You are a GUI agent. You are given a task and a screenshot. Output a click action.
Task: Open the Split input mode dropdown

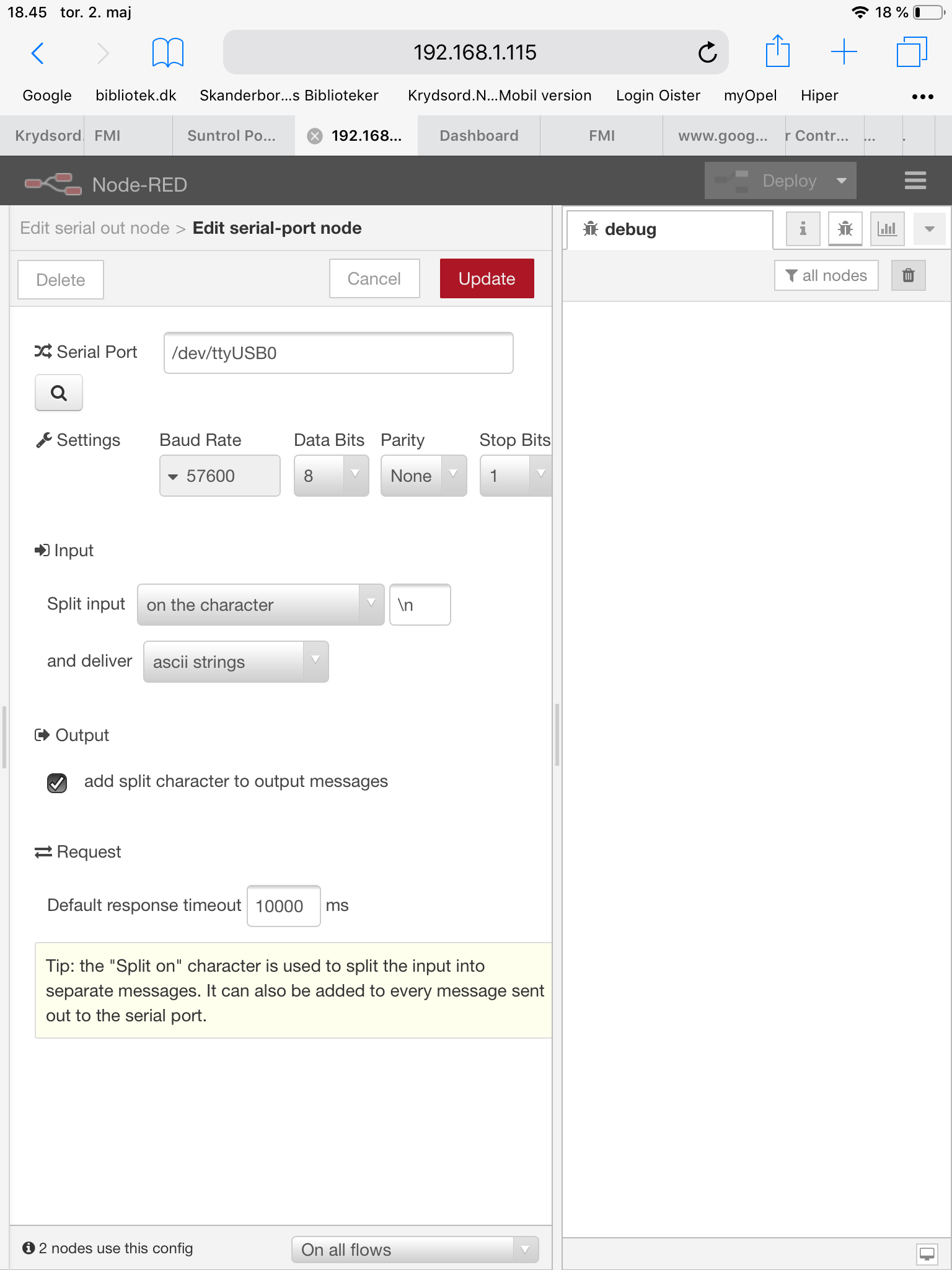point(261,605)
